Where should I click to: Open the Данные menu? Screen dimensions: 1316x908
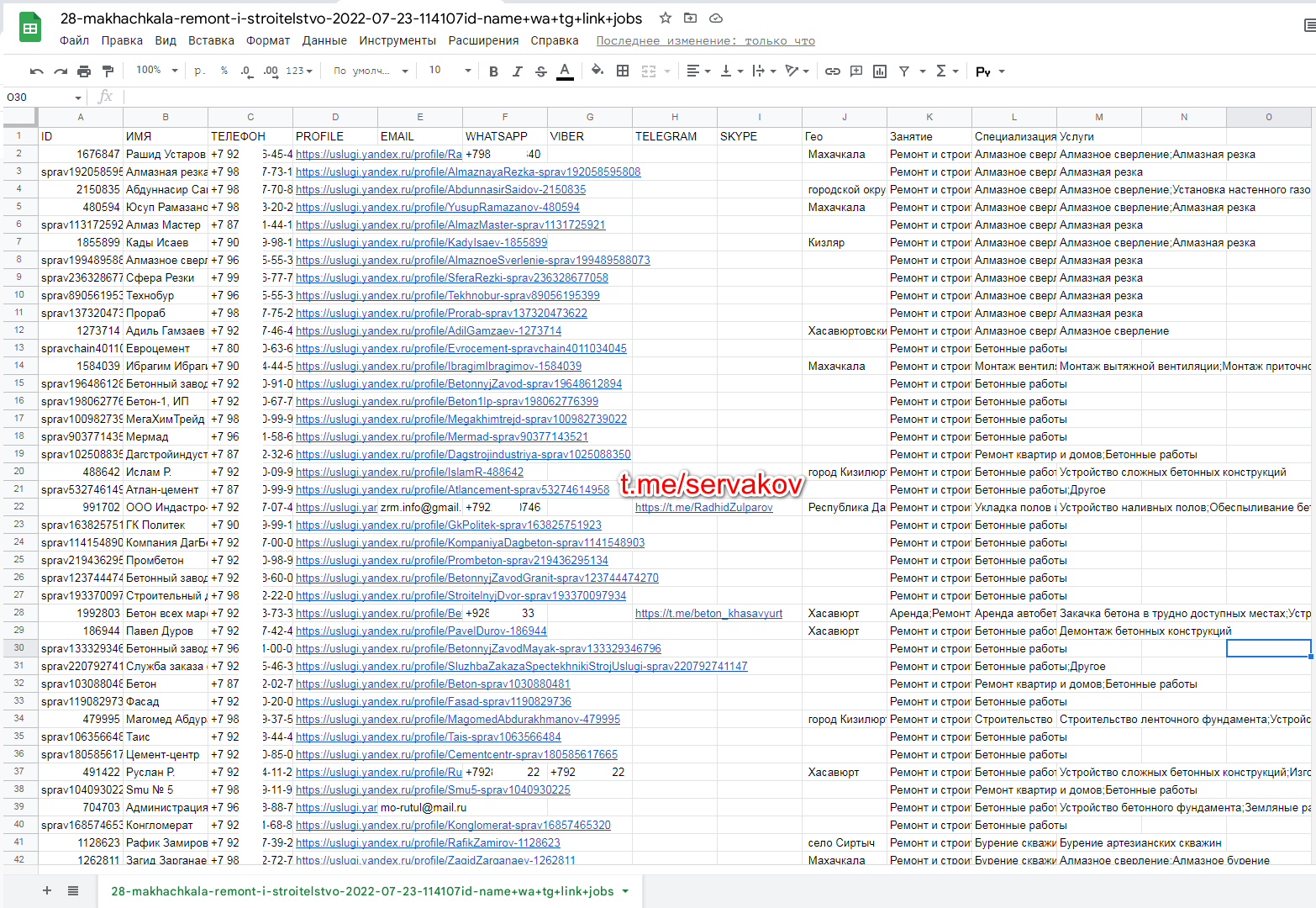click(x=324, y=40)
